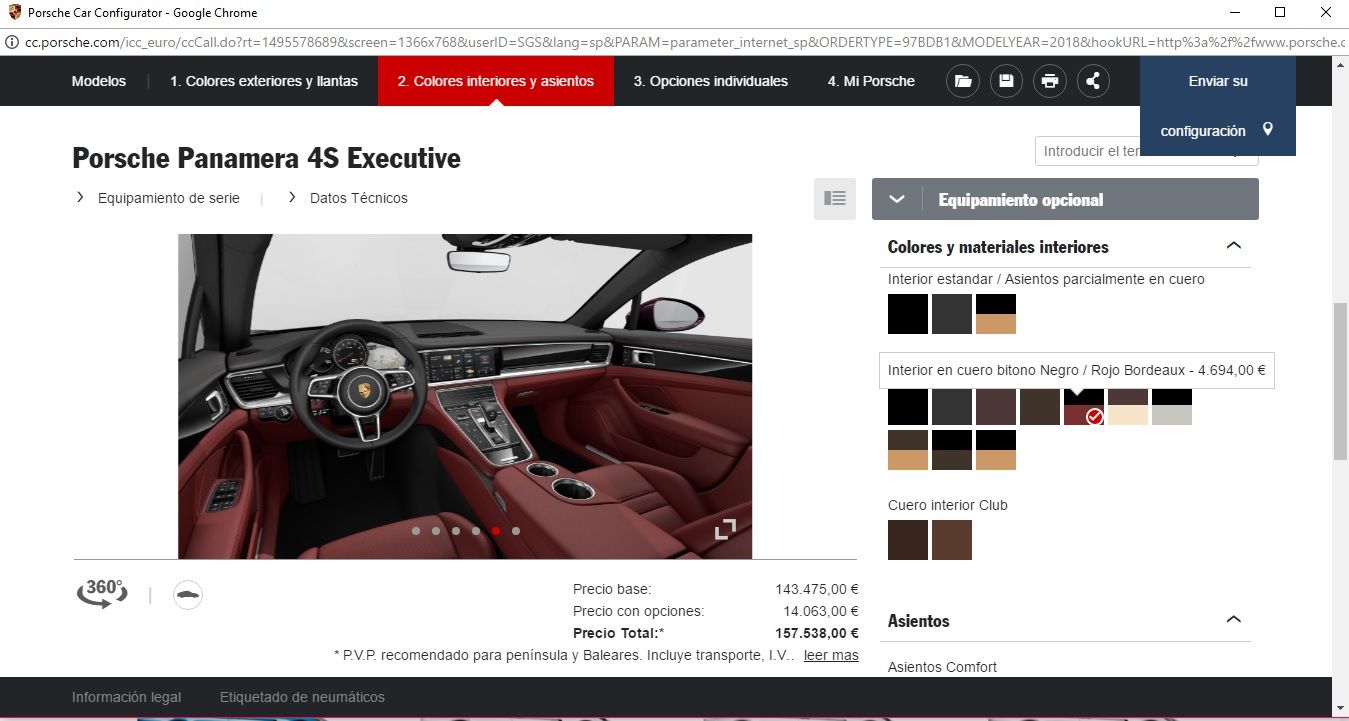Open 4. Mi Porsche tab
The width and height of the screenshot is (1349, 721).
(871, 81)
